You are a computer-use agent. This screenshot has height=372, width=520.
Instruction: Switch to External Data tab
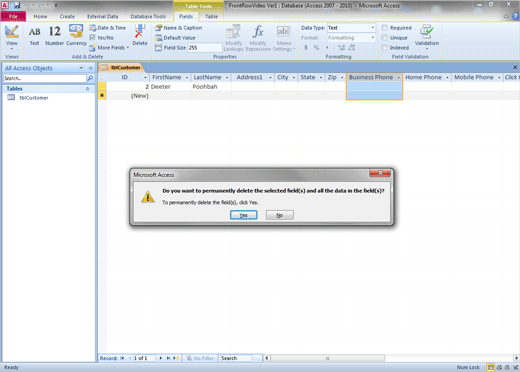pyautogui.click(x=102, y=16)
